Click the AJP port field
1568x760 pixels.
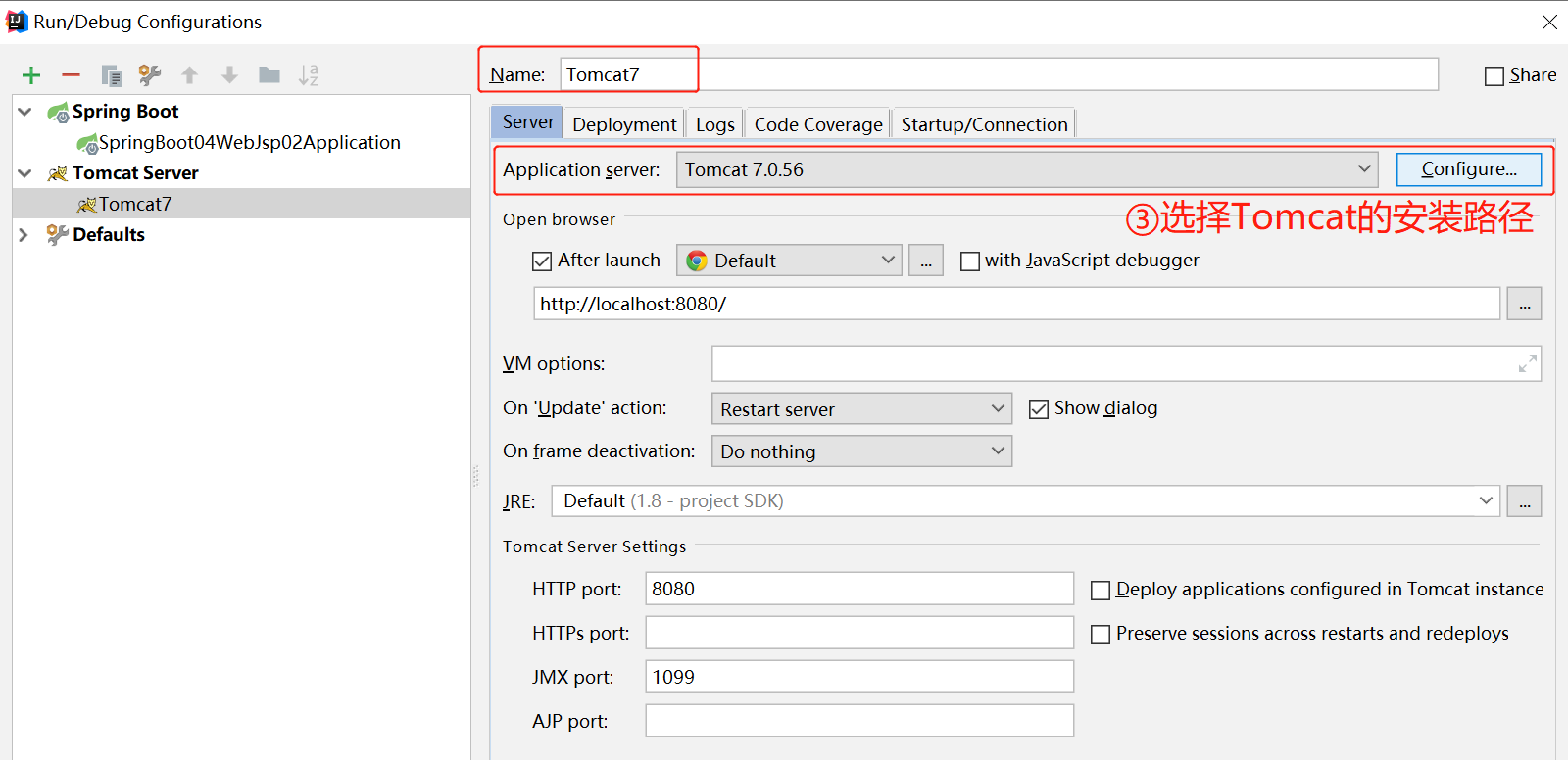coord(859,721)
